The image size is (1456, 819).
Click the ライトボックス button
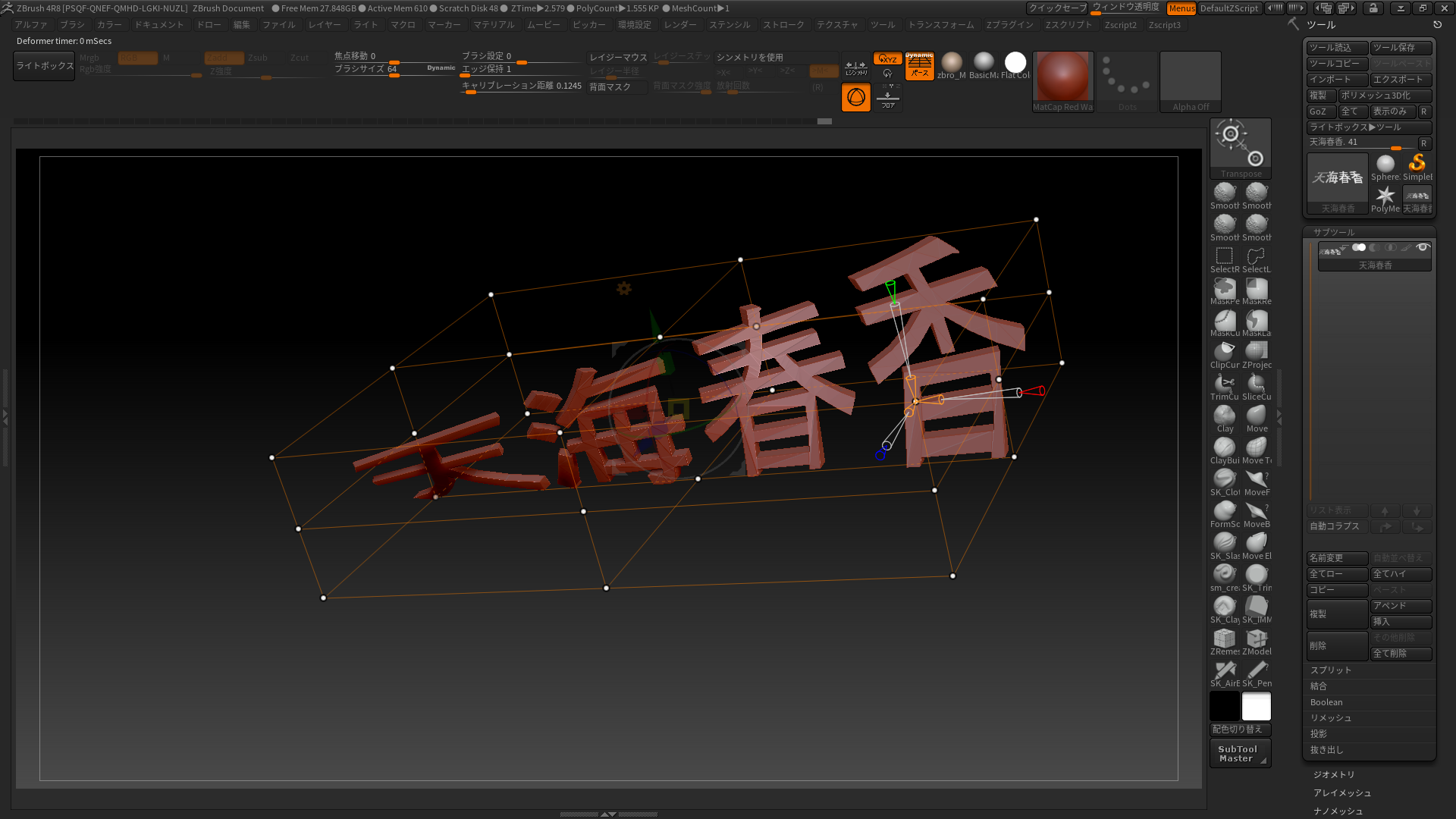click(x=45, y=66)
